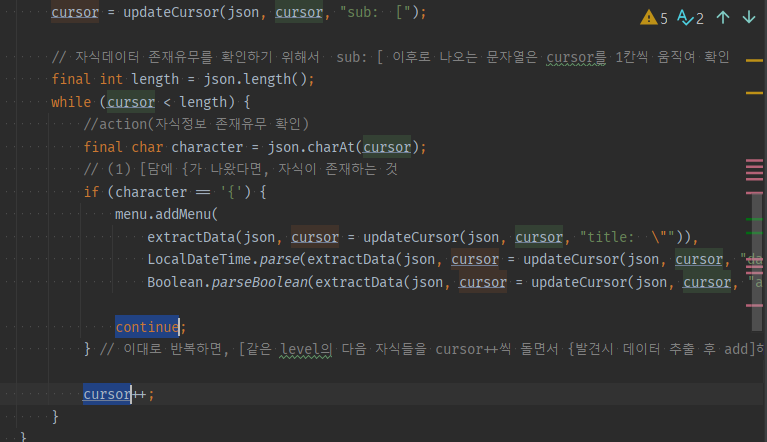Select the highlighted 'continue' keyword

[x=147, y=327]
